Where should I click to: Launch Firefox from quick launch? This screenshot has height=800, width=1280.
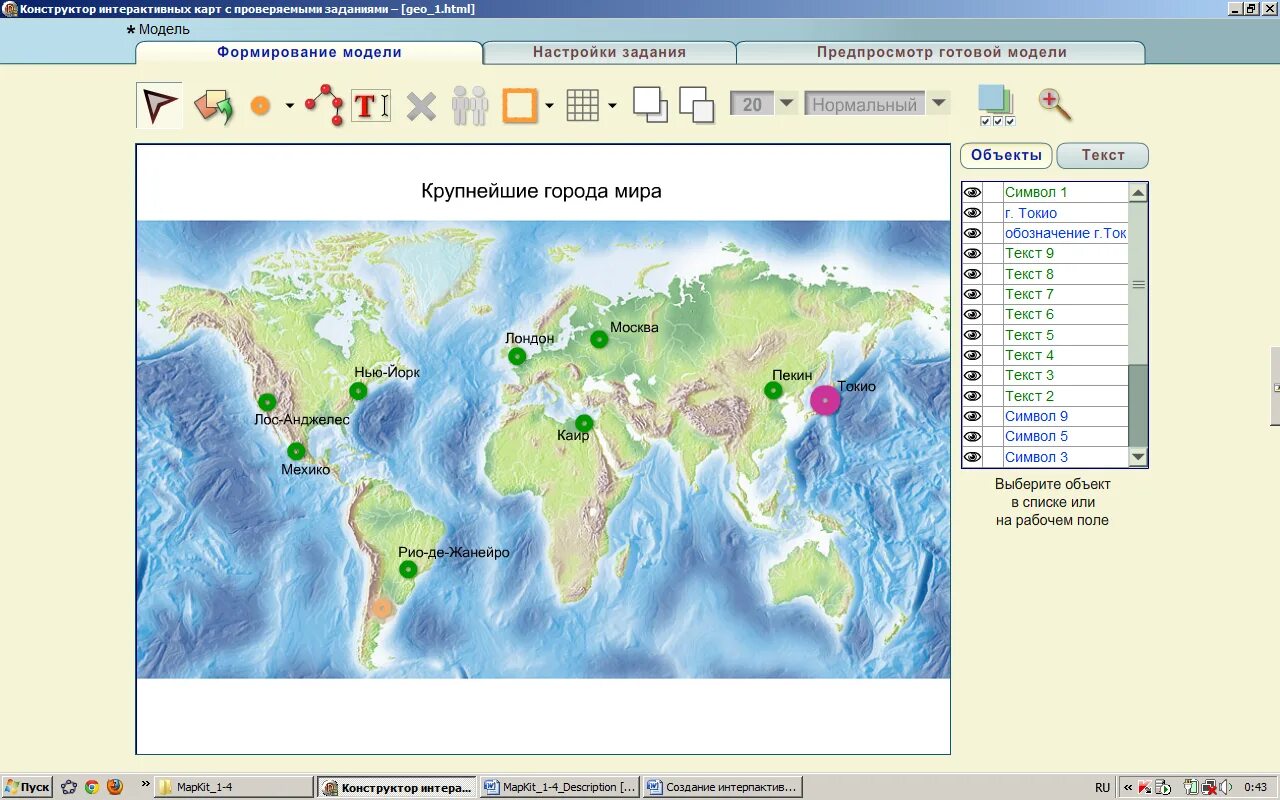click(114, 787)
